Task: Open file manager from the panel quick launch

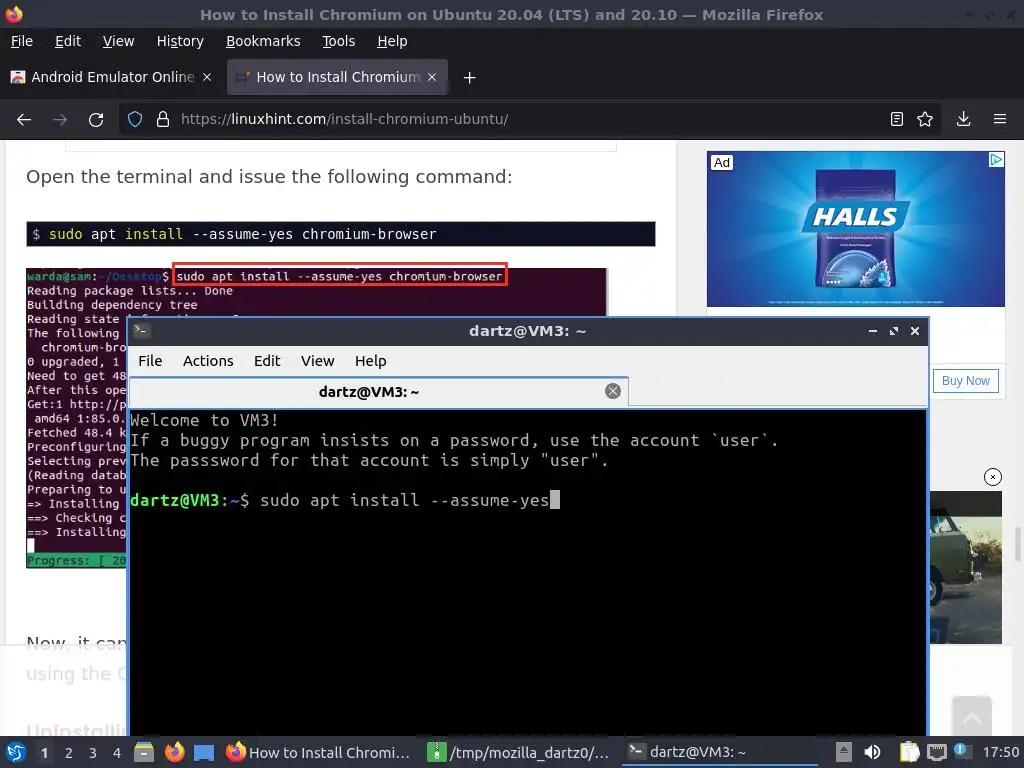Action: coord(144,752)
